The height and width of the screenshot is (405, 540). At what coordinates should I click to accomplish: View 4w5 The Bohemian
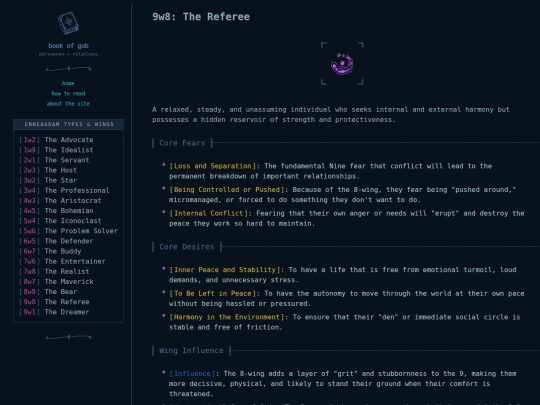[56, 211]
